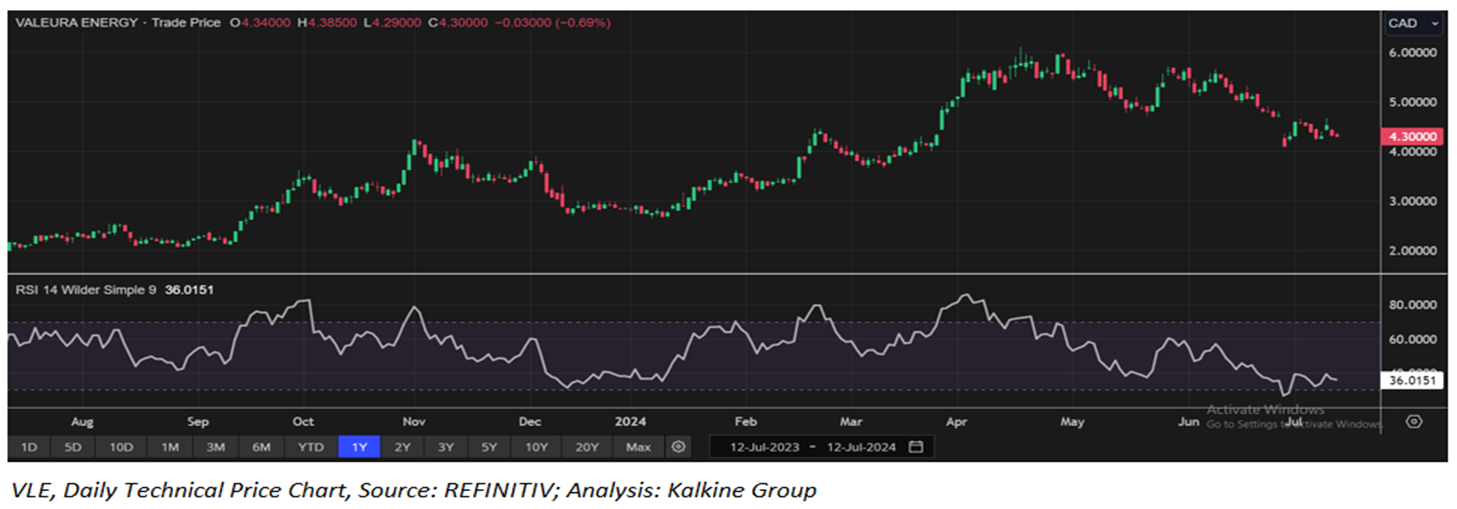
Task: Open the date range calendar icon
Action: click(x=916, y=447)
